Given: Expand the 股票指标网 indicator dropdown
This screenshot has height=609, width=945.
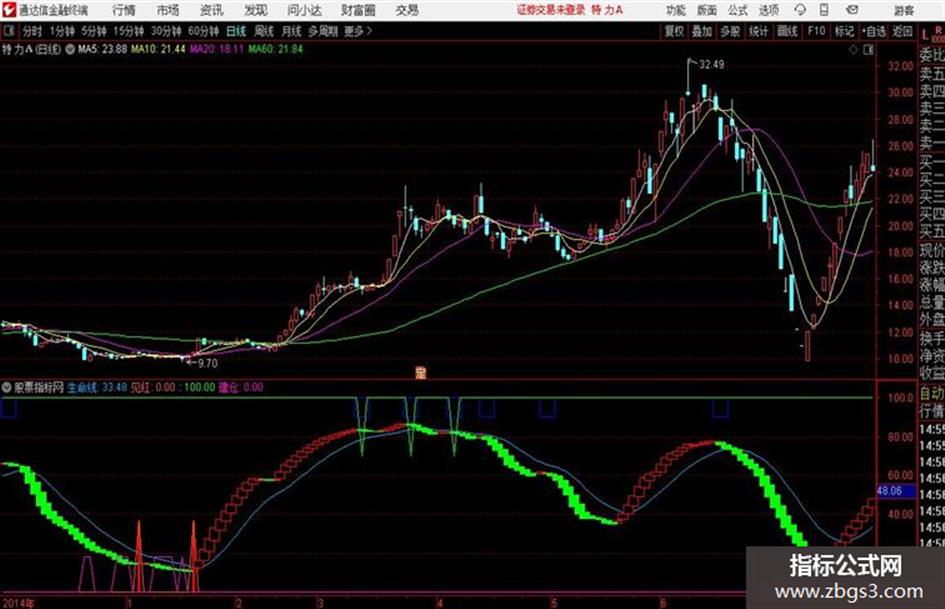Looking at the screenshot, I should [7, 388].
